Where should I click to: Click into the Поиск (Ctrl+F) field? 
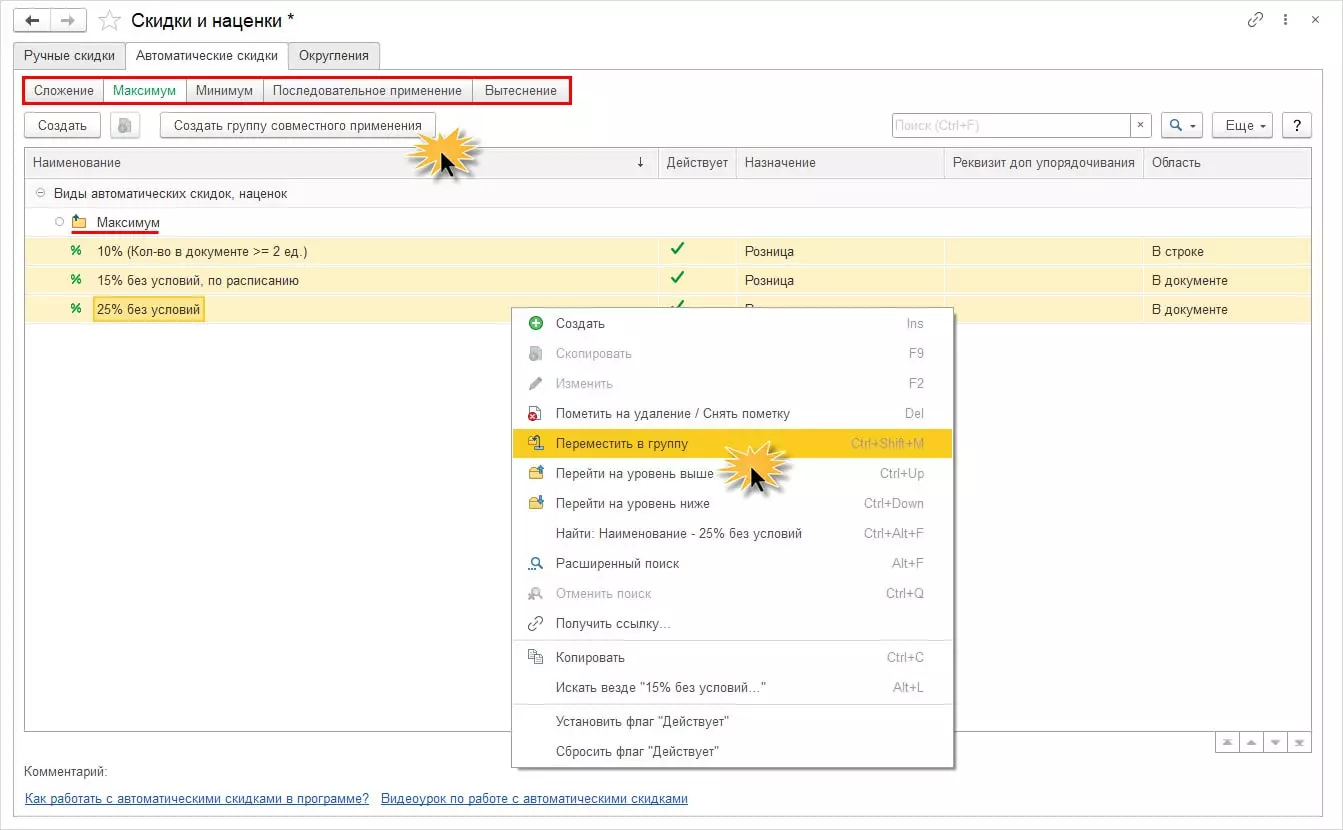(1011, 125)
